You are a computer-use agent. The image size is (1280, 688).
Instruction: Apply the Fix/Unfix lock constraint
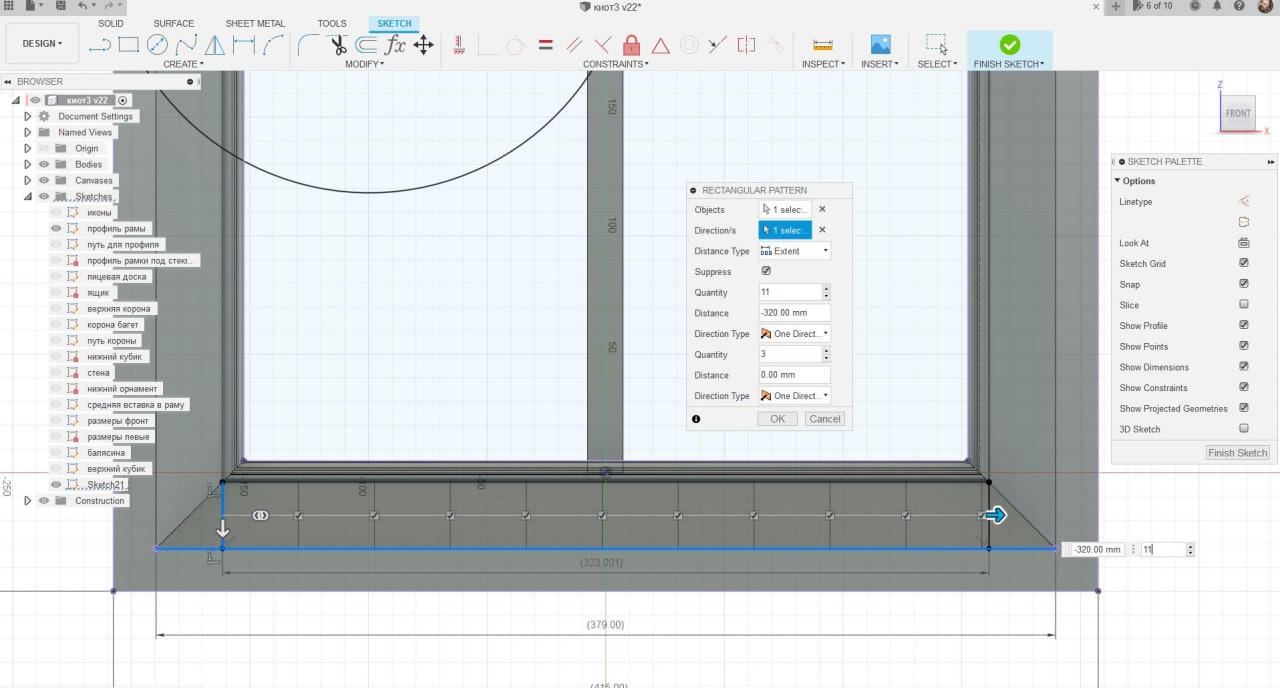631,44
